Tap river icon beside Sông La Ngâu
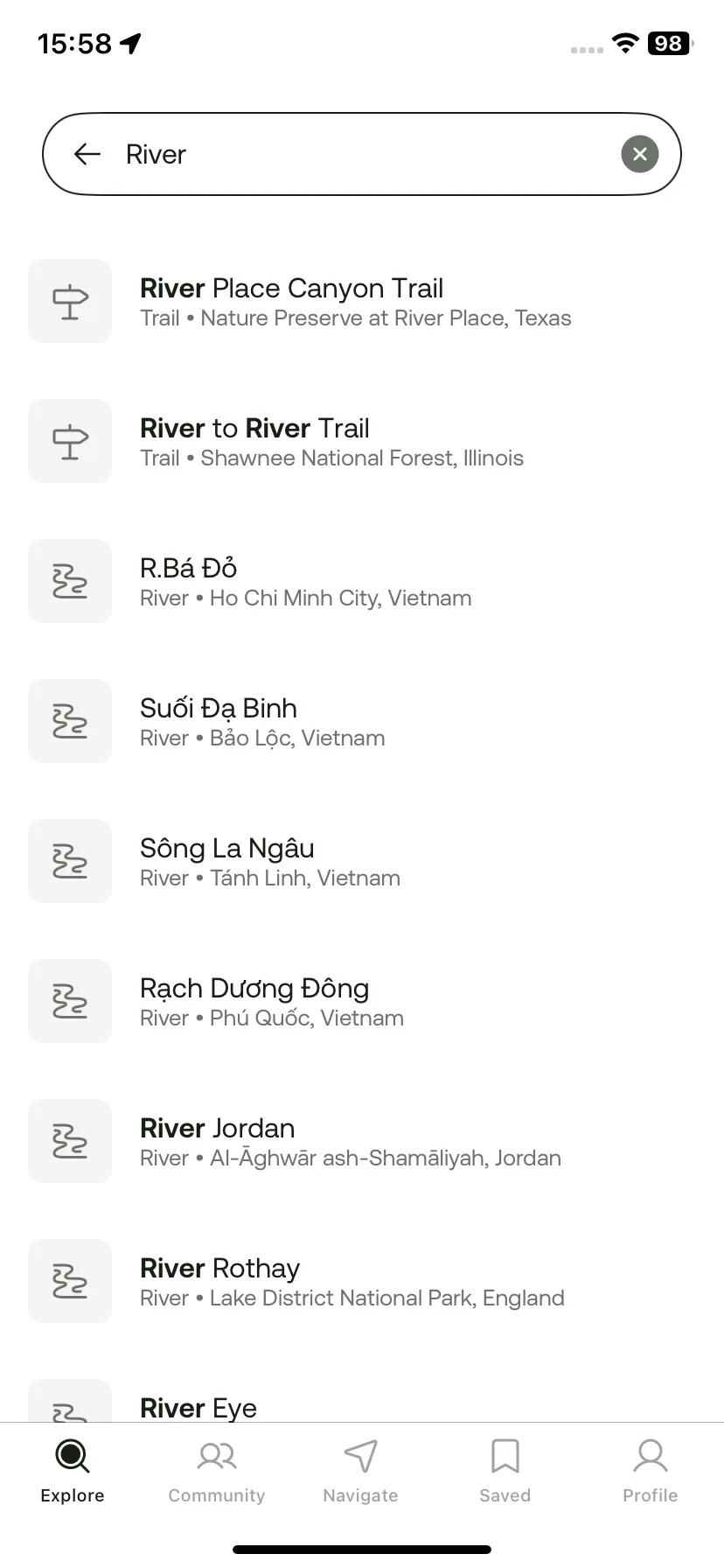724x1568 pixels. click(x=70, y=861)
